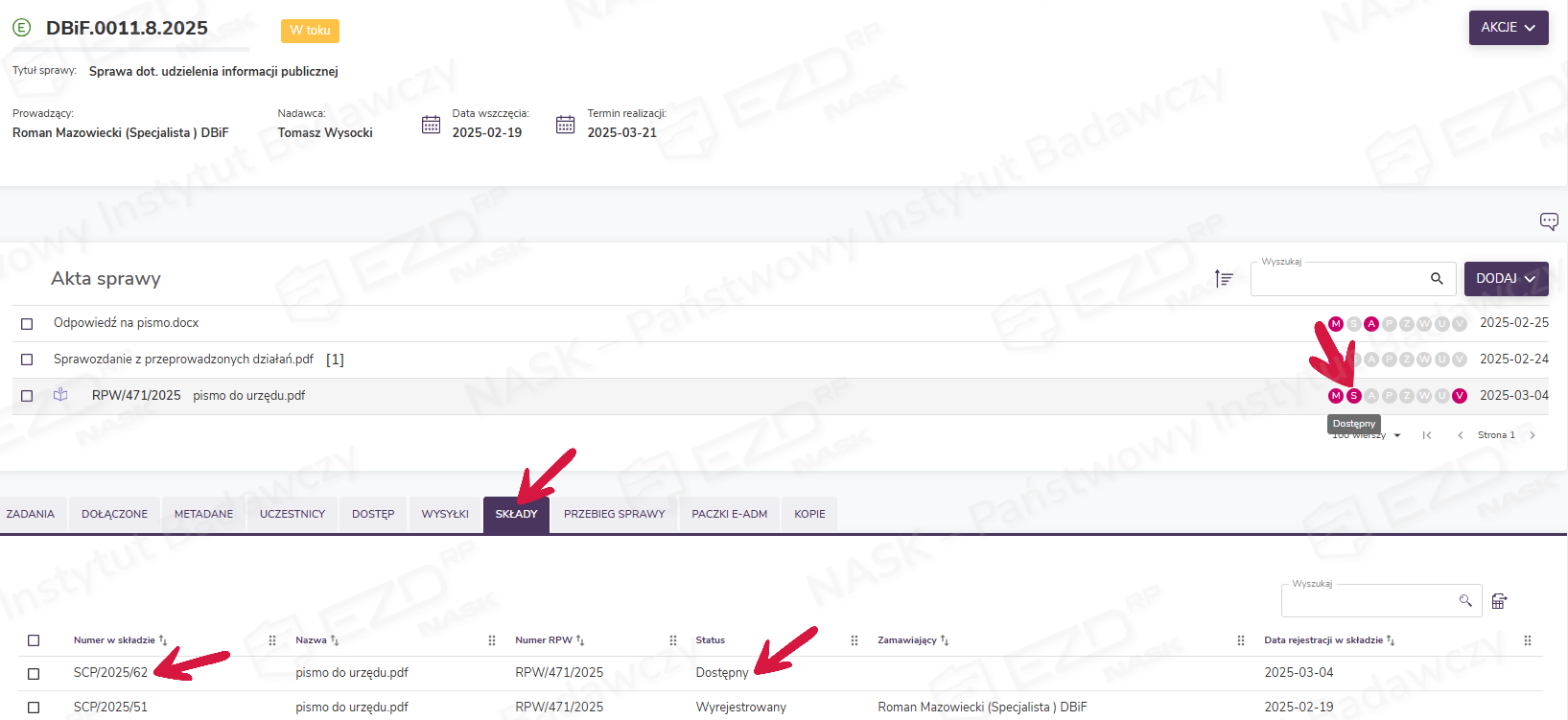Image resolution: width=1568 pixels, height=720 pixels.
Task: Select the checkbox for SCP/2025/62 row
Action: 34,674
